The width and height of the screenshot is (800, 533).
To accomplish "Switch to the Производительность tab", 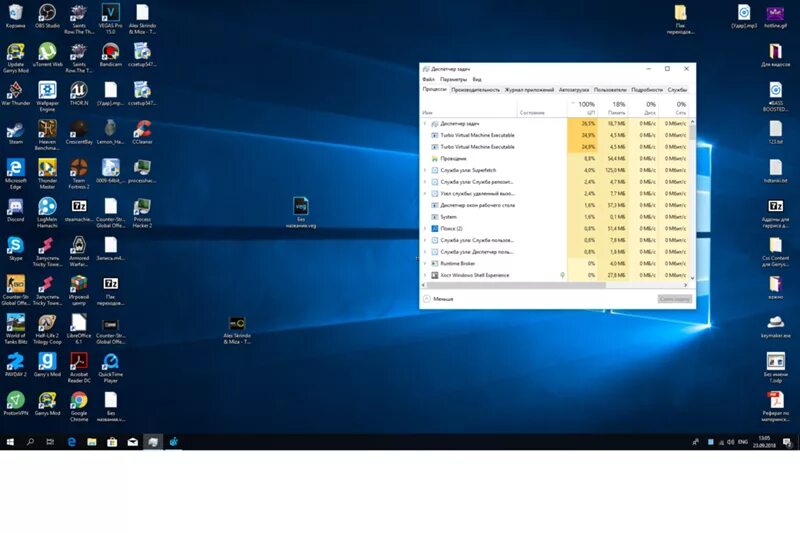I will (476, 90).
